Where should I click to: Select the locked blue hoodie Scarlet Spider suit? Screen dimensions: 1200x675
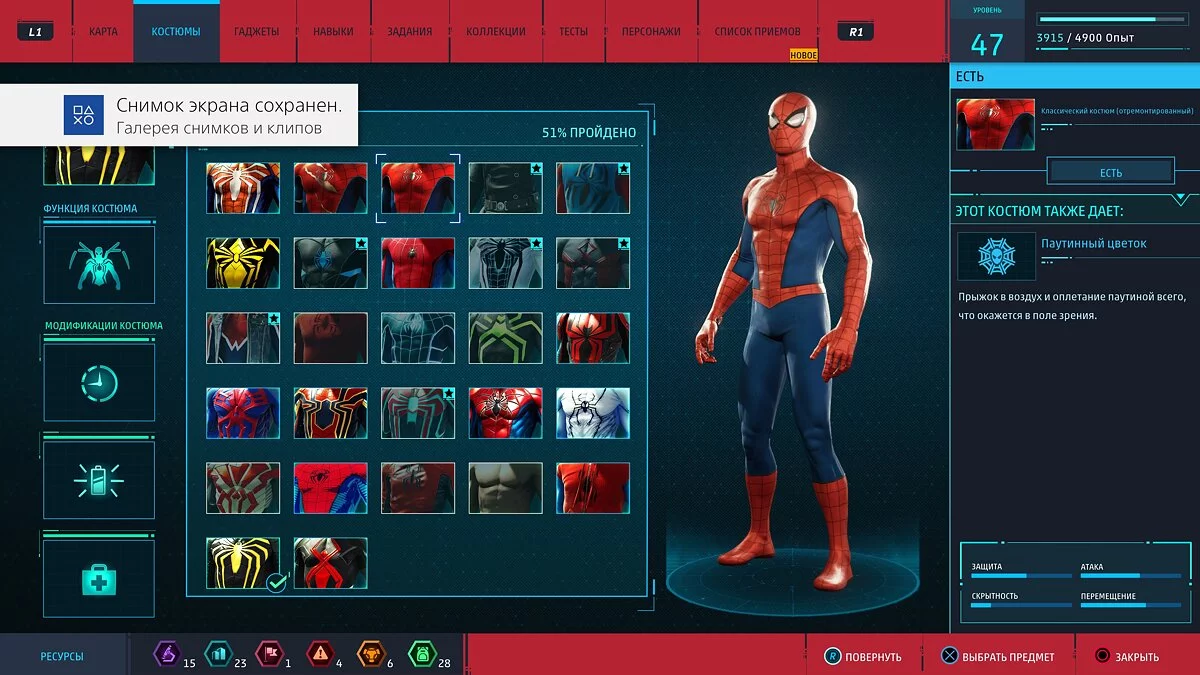593,189
